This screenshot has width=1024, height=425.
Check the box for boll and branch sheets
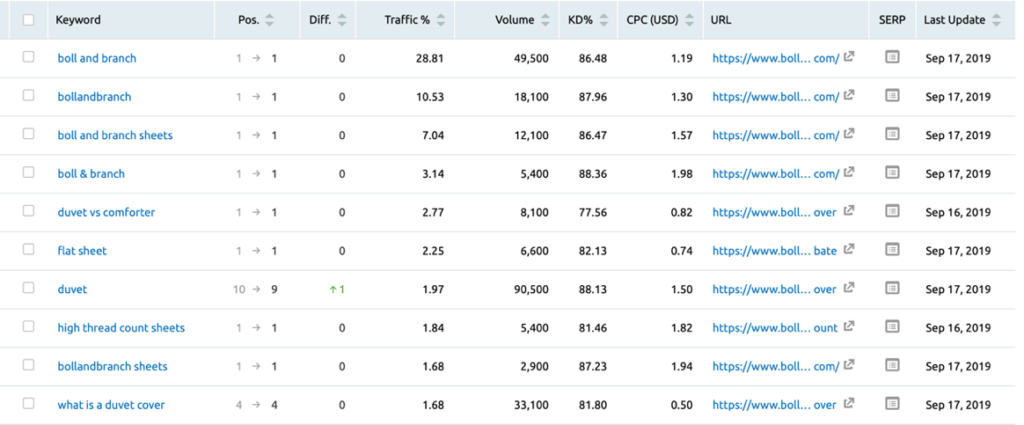pos(28,134)
